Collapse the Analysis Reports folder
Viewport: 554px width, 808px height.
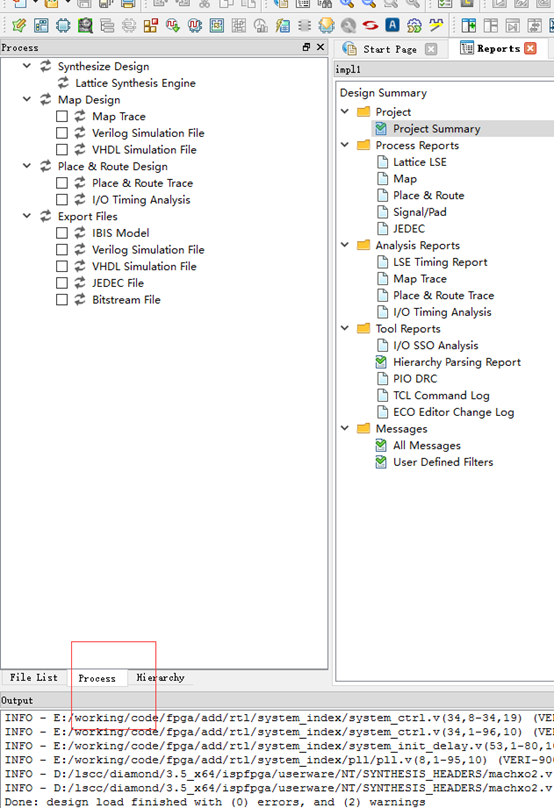click(345, 245)
